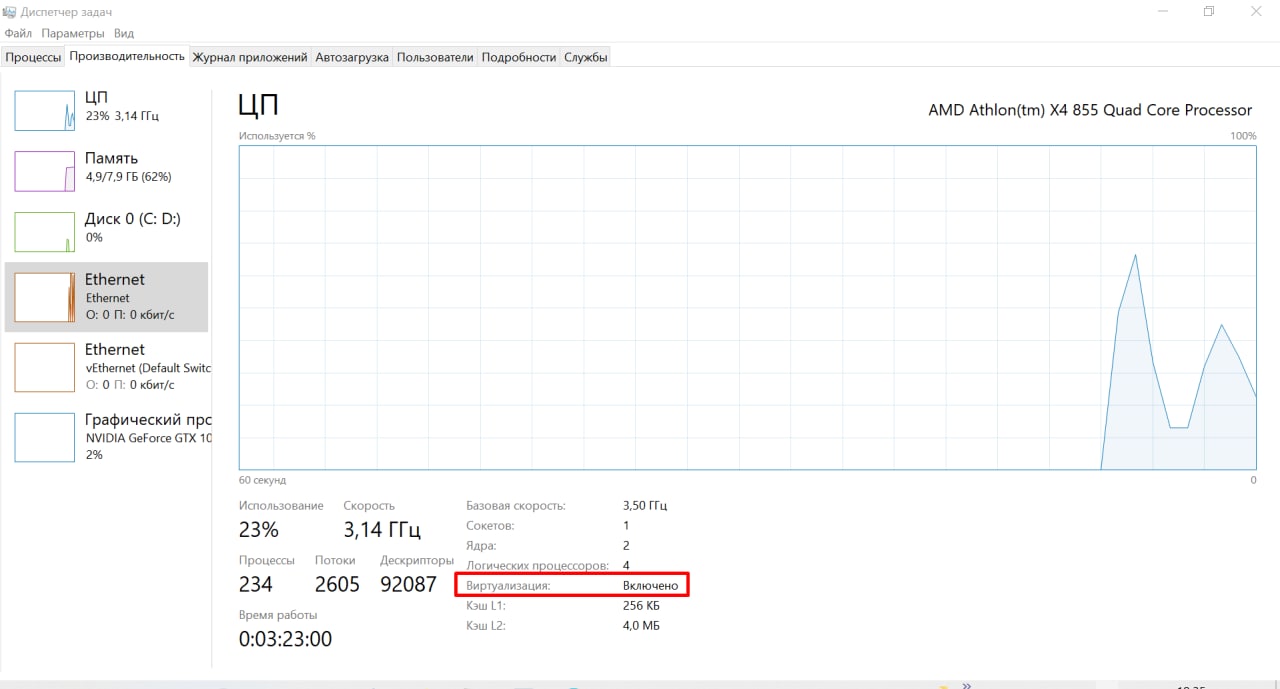Switch to the Подробности tab

point(519,57)
